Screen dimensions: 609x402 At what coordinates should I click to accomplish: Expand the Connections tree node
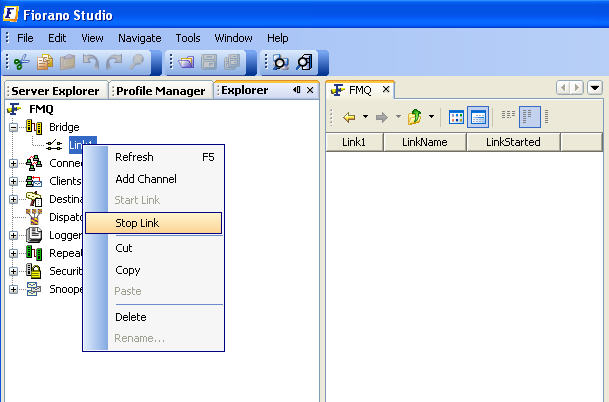[13, 163]
